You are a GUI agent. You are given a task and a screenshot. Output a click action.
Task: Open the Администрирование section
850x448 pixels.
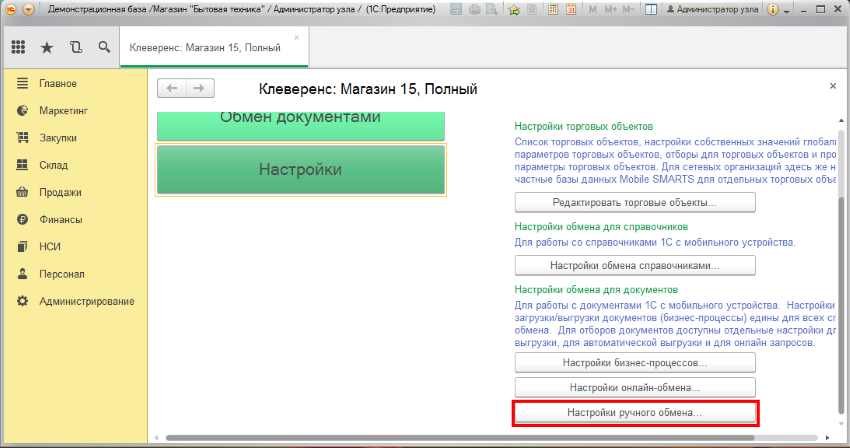[x=87, y=301]
